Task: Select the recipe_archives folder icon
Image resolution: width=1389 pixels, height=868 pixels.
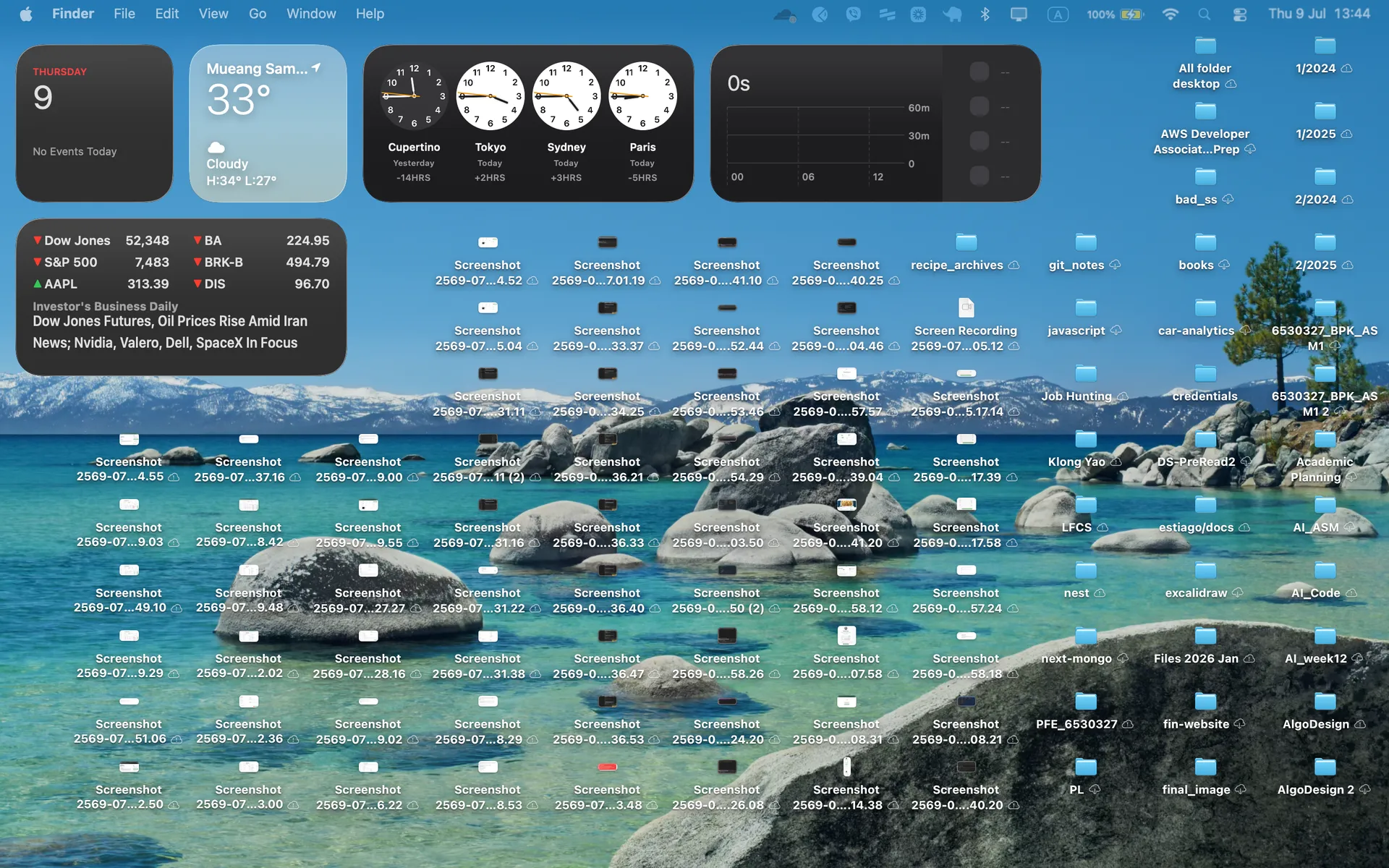Action: (966, 242)
